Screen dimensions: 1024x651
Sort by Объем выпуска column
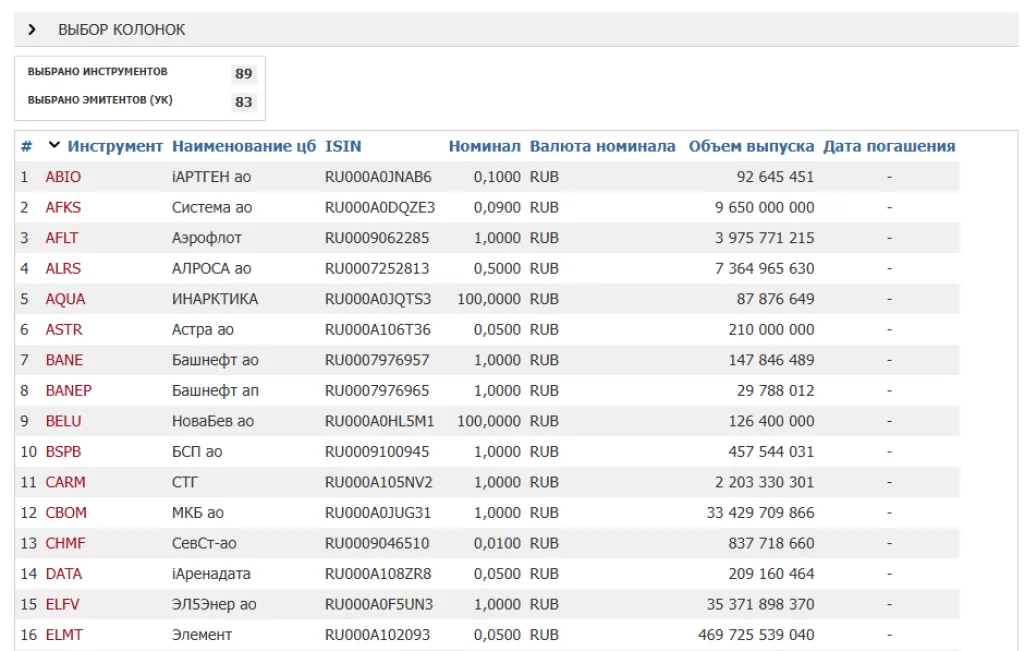751,146
